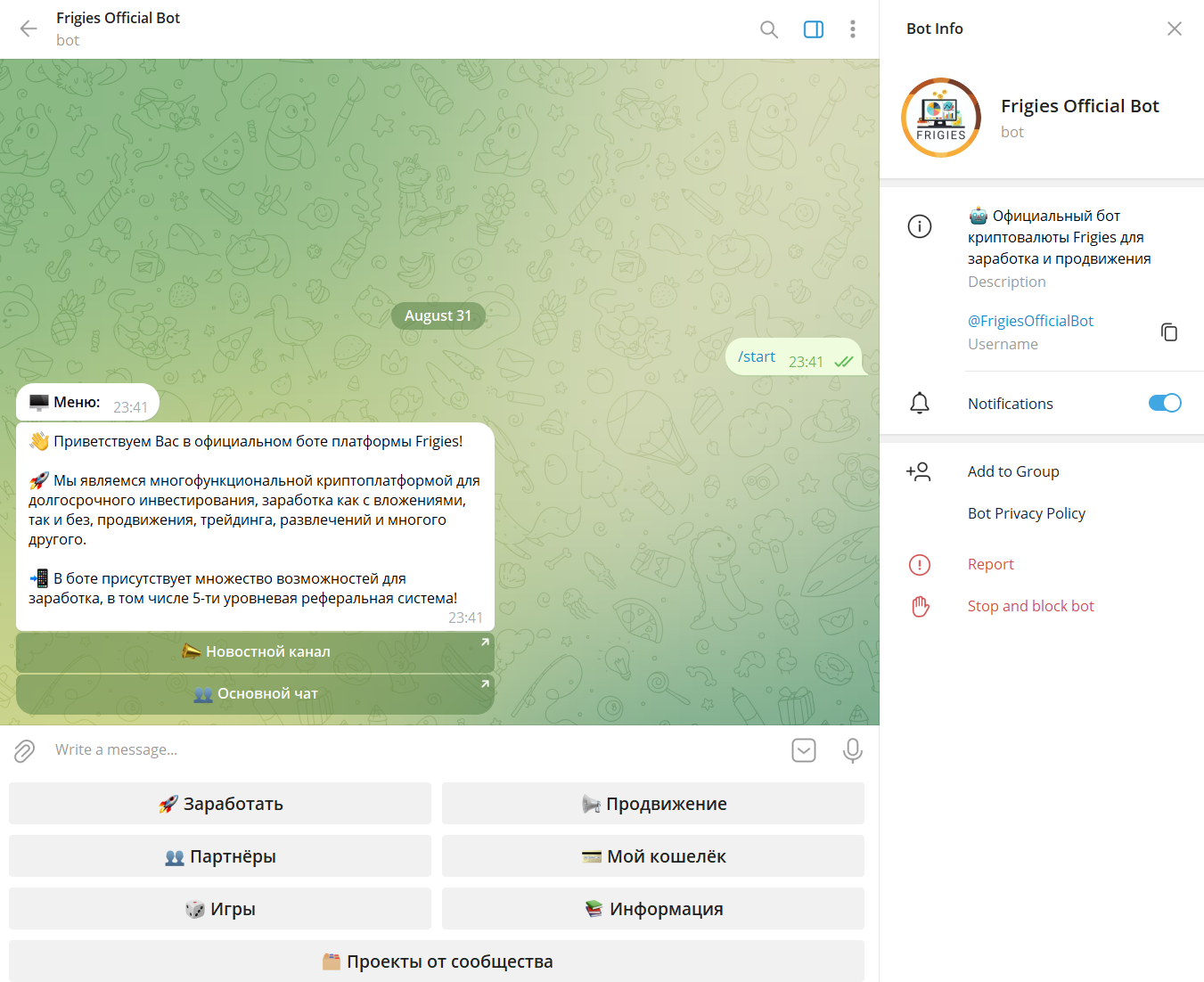Choose Add to Group
Screen dimensions: 1204x982
coord(1013,471)
